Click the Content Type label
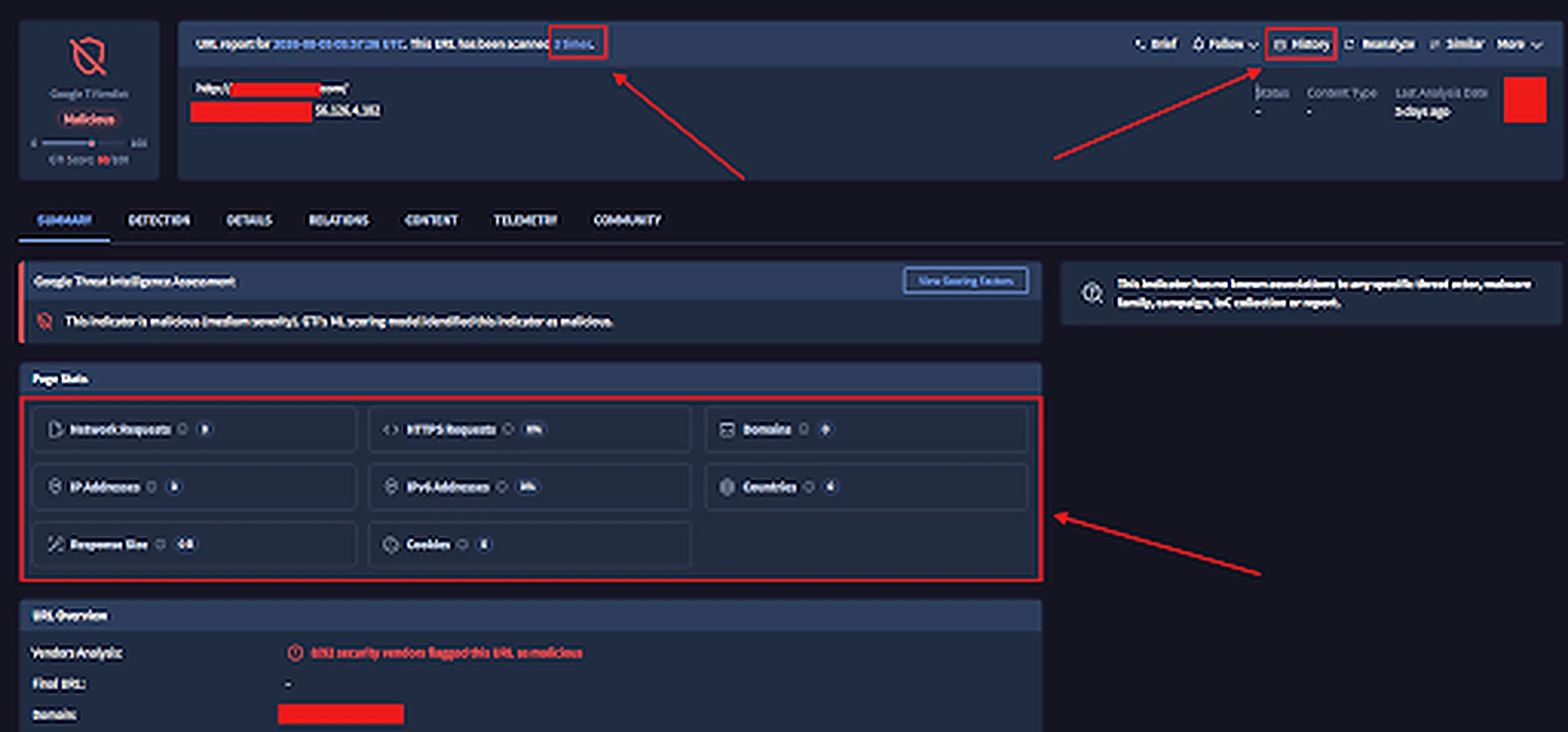This screenshot has width=1568, height=732. [1342, 93]
